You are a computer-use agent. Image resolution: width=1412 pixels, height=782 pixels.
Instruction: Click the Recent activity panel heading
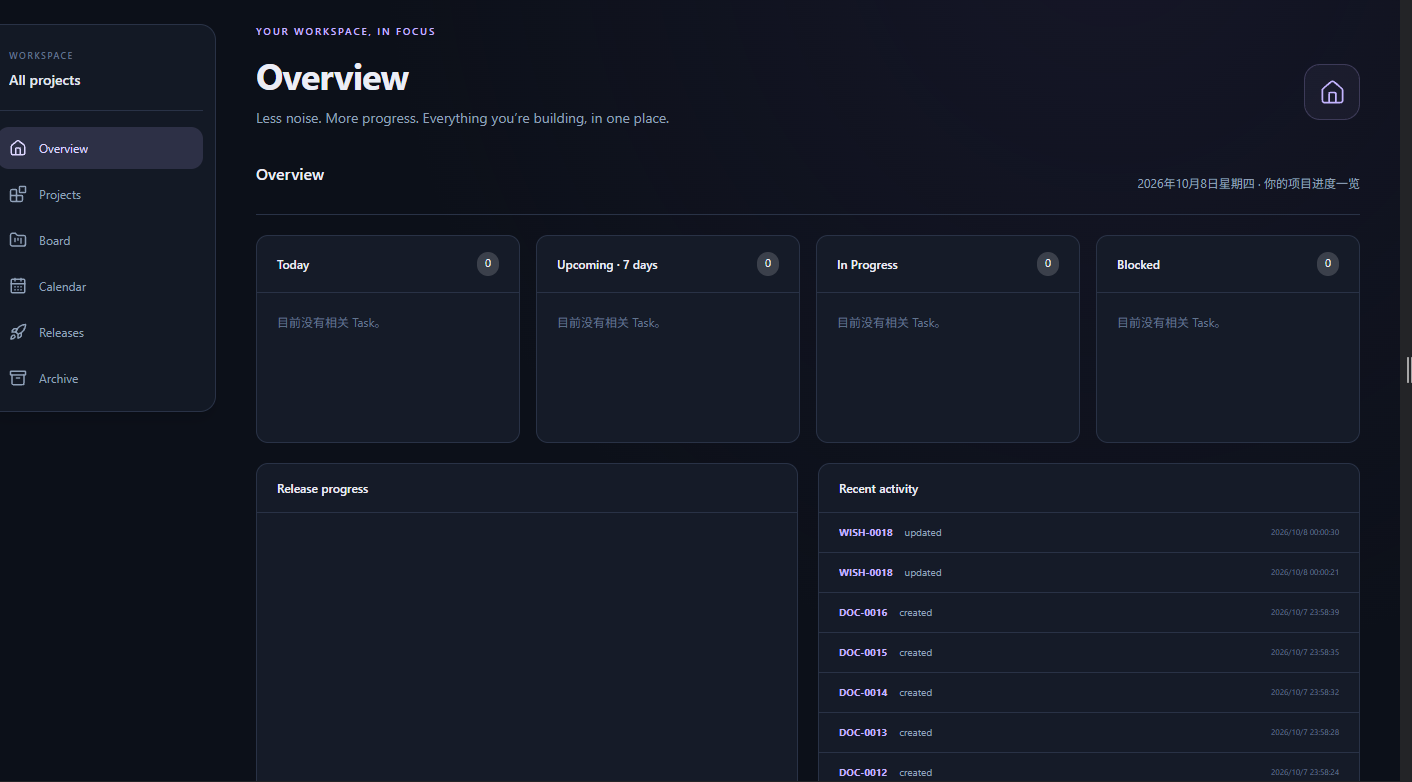878,489
